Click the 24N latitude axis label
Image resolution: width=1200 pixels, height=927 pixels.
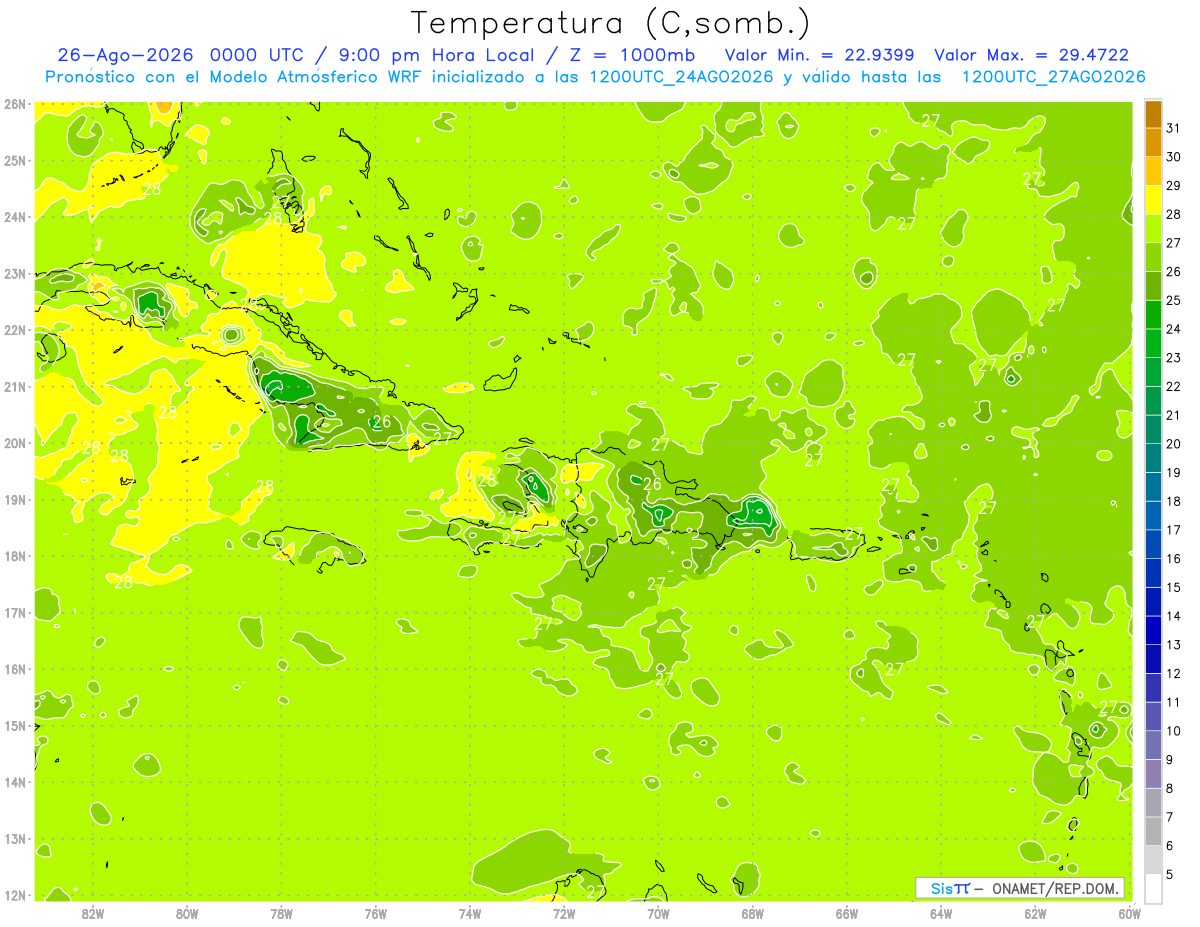(14, 217)
